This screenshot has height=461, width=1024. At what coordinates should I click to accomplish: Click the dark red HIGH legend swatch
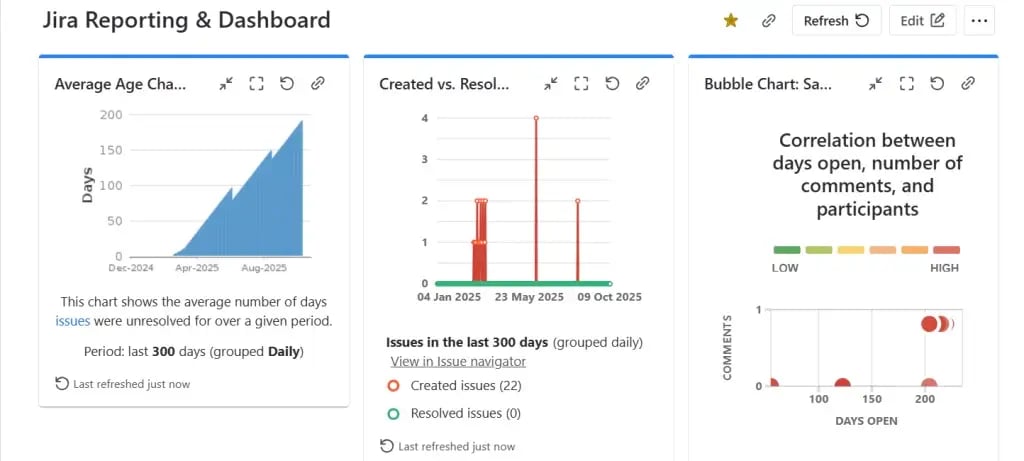point(946,250)
